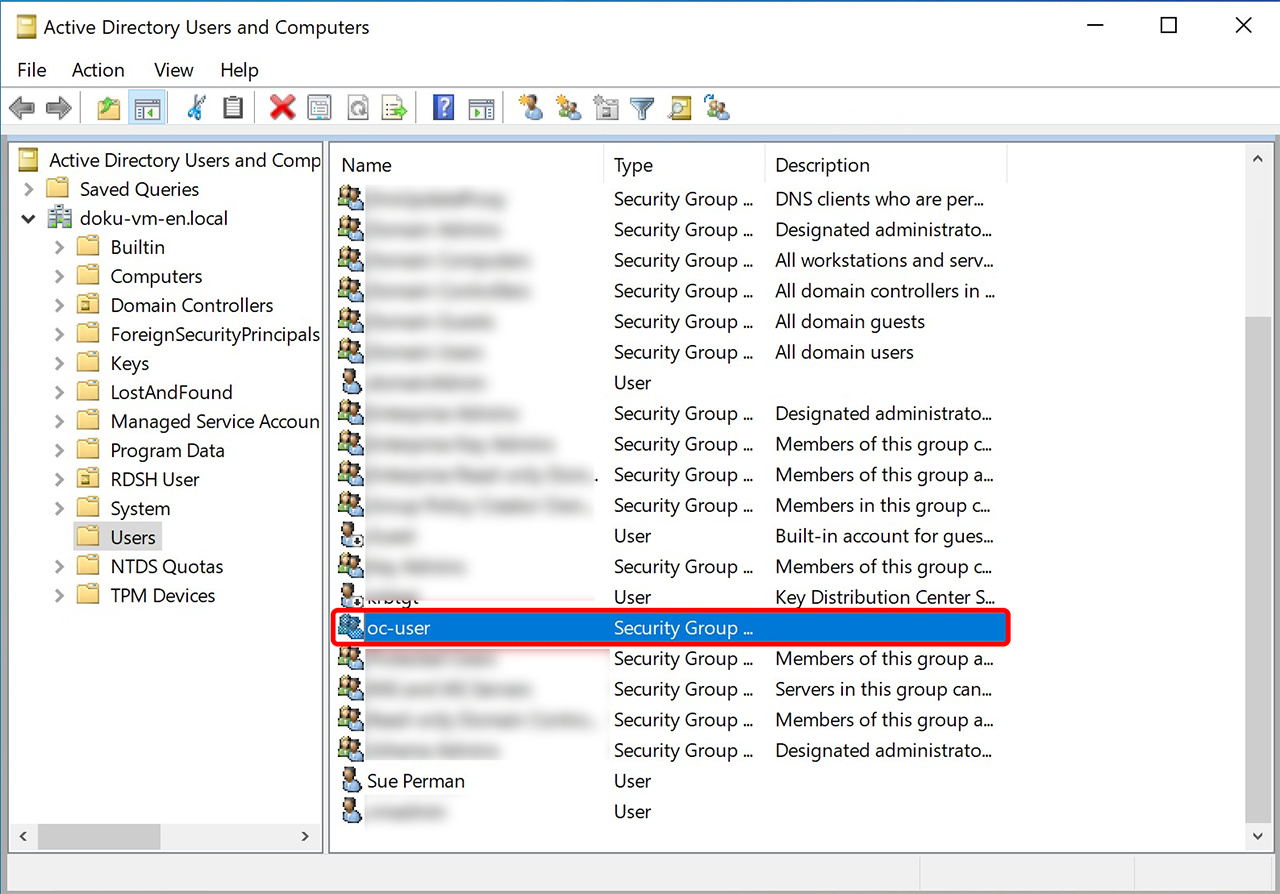Image resolution: width=1280 pixels, height=894 pixels.
Task: Cut selection with the scissors icon
Action: [195, 108]
